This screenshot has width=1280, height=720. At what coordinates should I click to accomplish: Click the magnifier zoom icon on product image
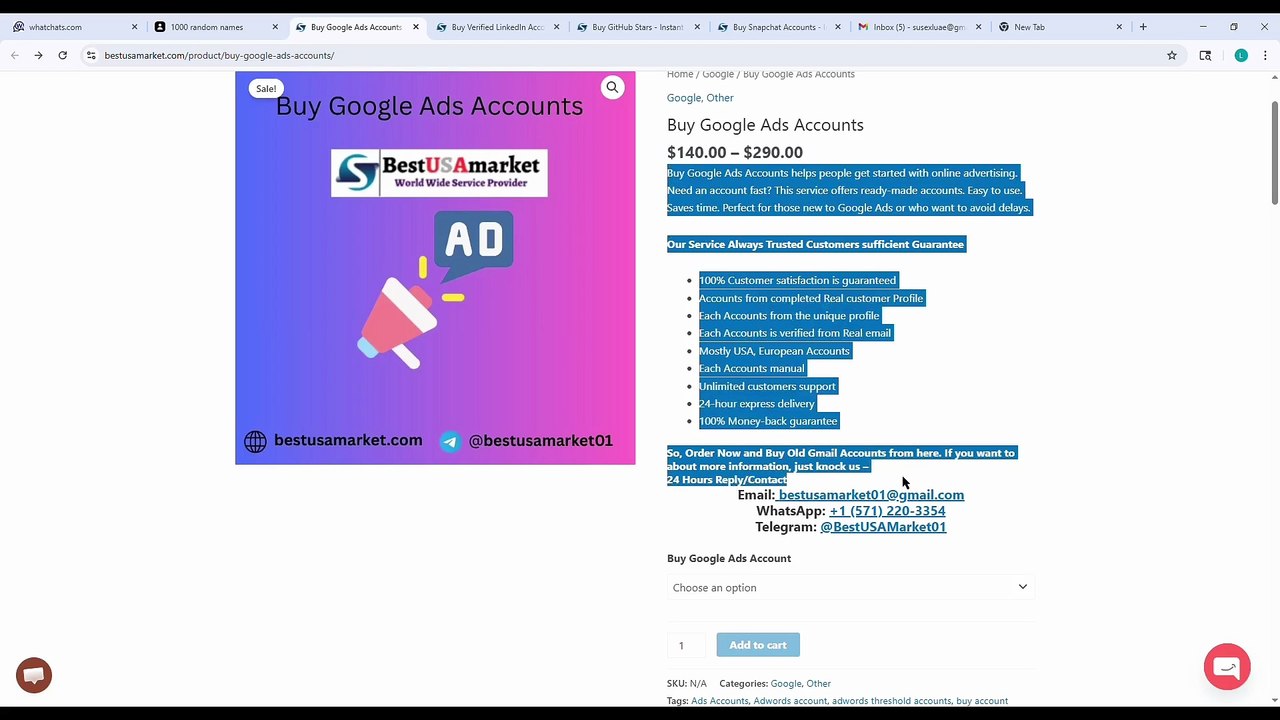pyautogui.click(x=612, y=87)
